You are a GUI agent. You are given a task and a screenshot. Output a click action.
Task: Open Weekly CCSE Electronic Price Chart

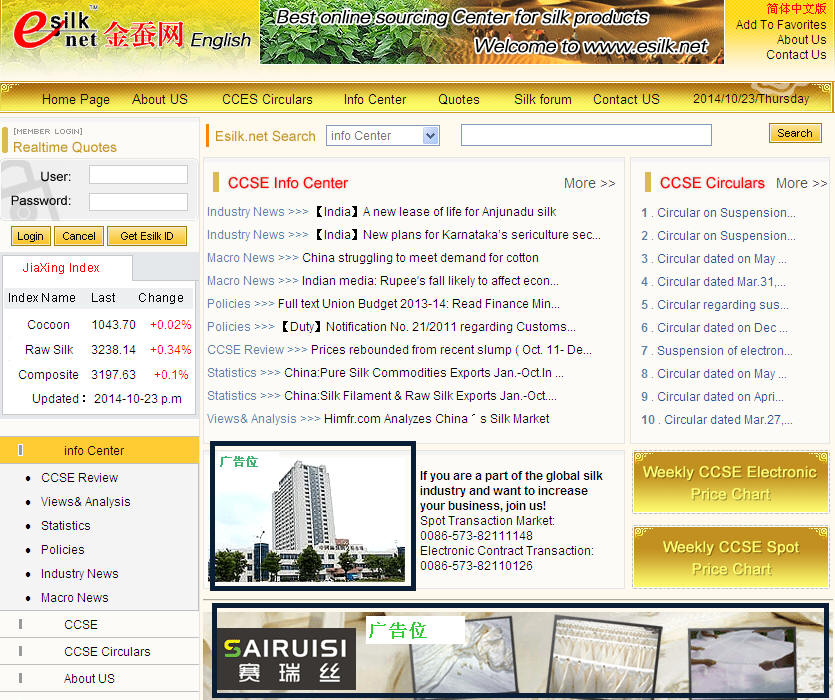point(729,483)
